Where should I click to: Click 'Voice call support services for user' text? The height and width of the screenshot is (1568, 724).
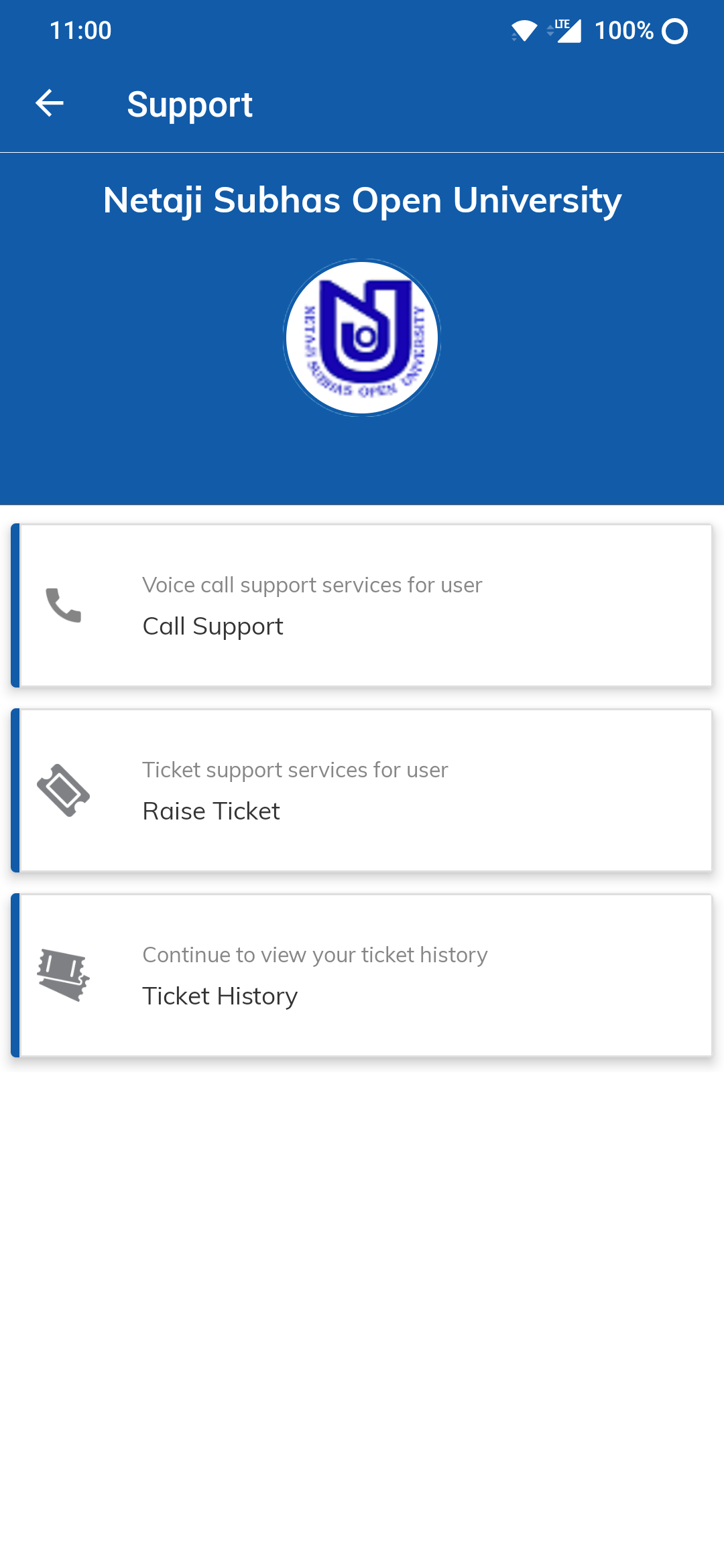(312, 585)
